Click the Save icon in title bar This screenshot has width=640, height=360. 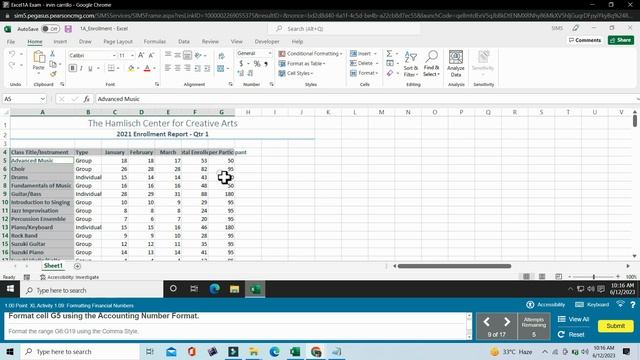68,29
